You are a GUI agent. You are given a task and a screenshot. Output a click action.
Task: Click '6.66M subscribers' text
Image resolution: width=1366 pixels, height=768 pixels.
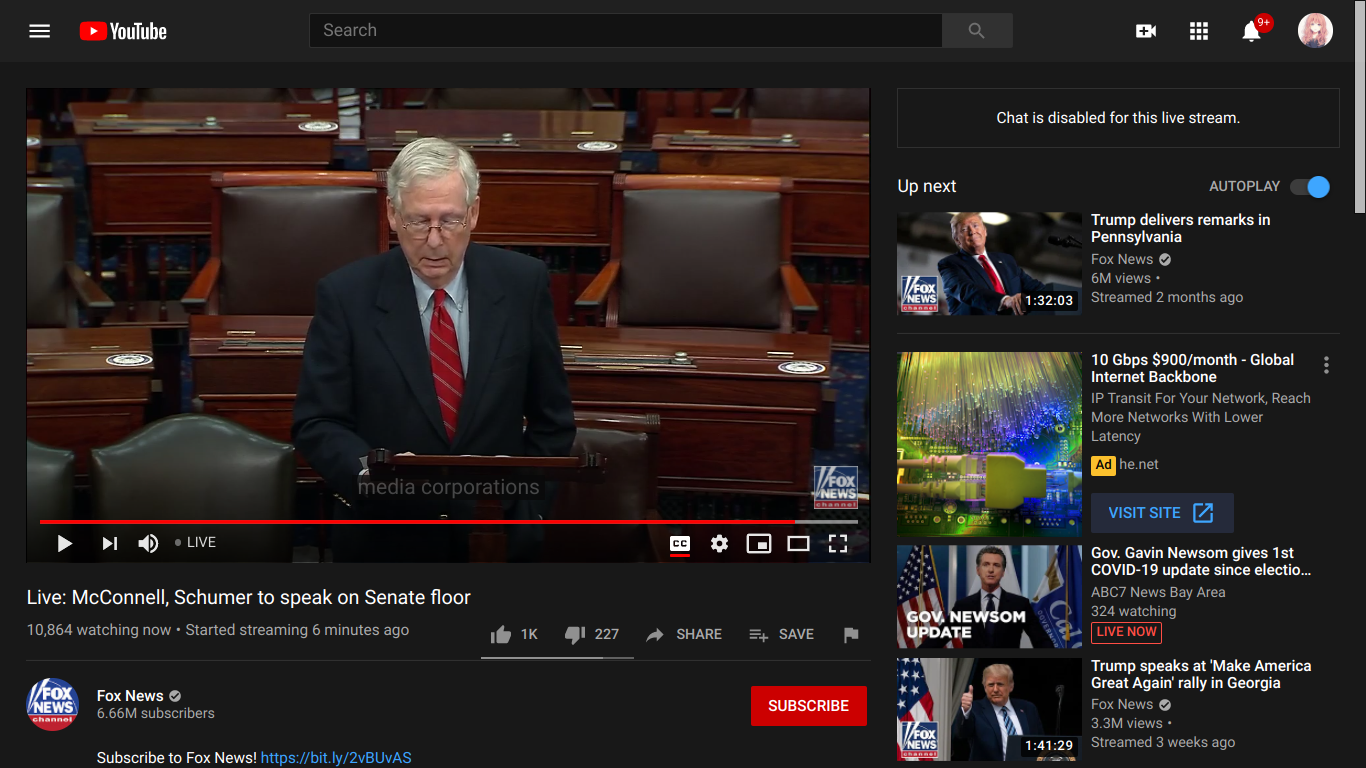pos(156,714)
